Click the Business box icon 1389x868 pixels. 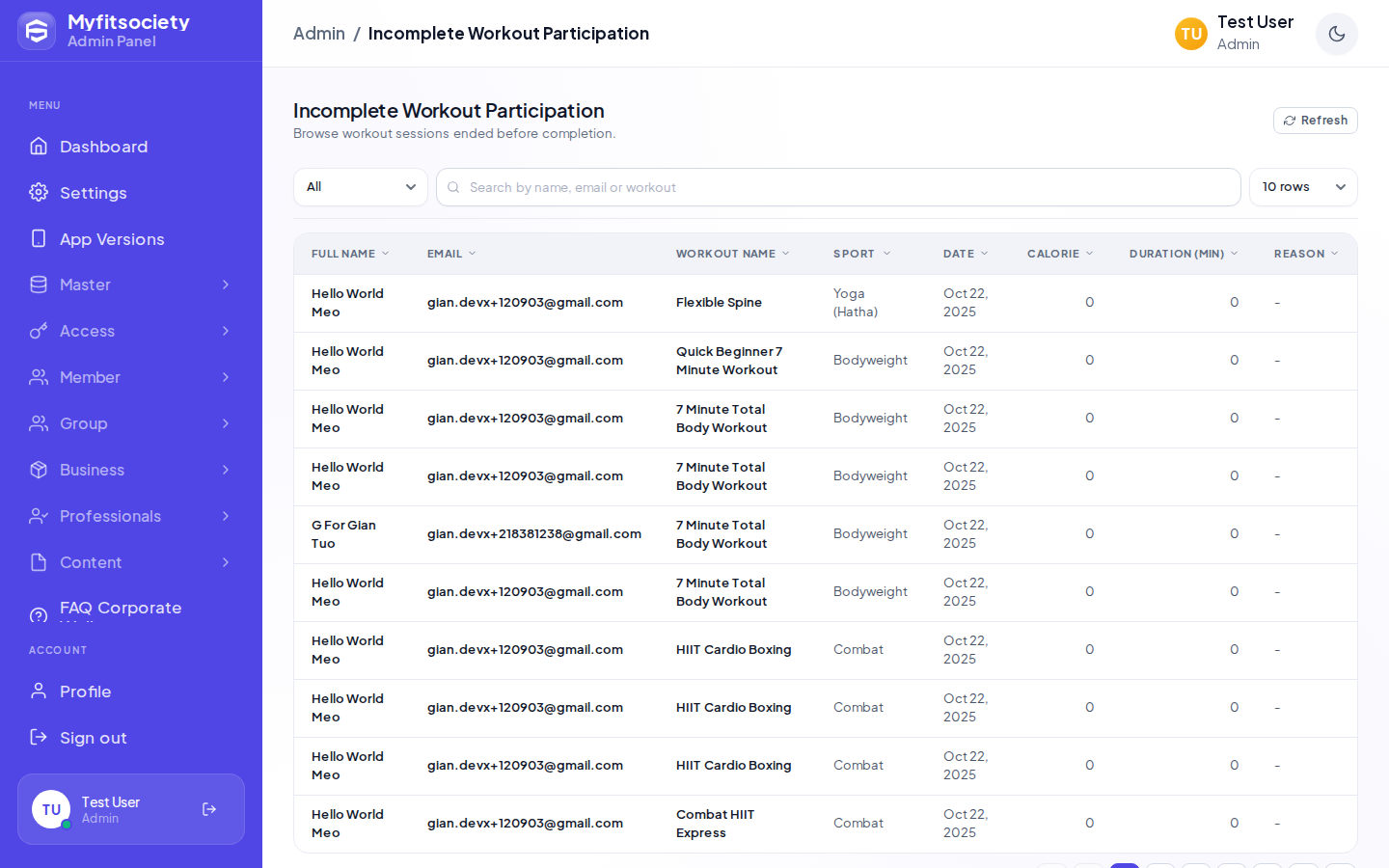(x=39, y=470)
